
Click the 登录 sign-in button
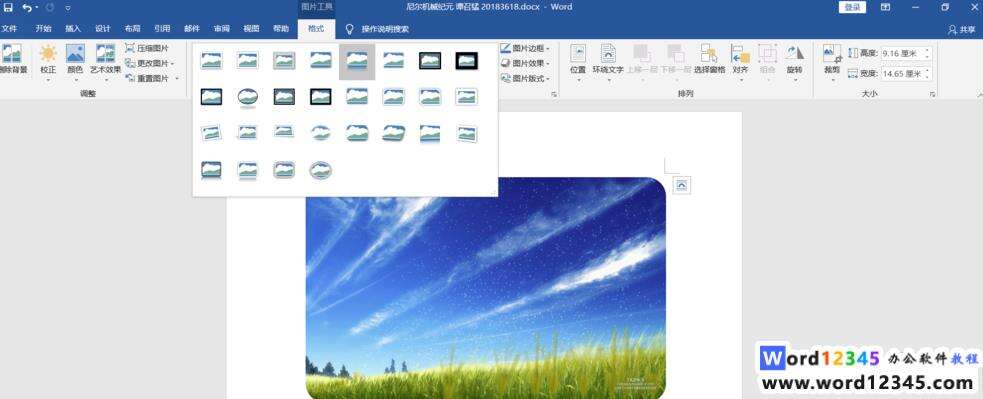coord(852,7)
